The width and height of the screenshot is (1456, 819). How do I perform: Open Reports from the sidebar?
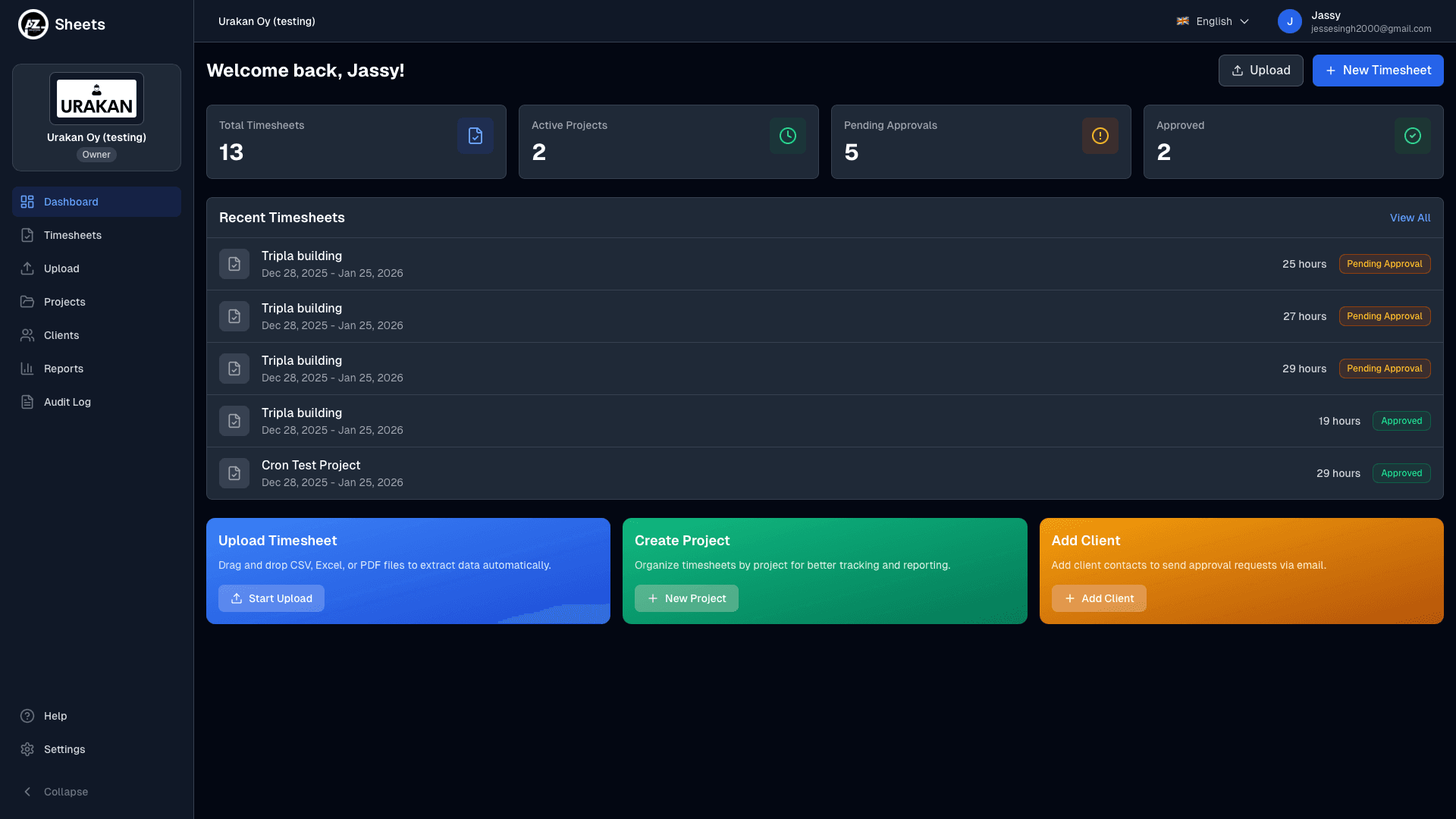coord(63,369)
